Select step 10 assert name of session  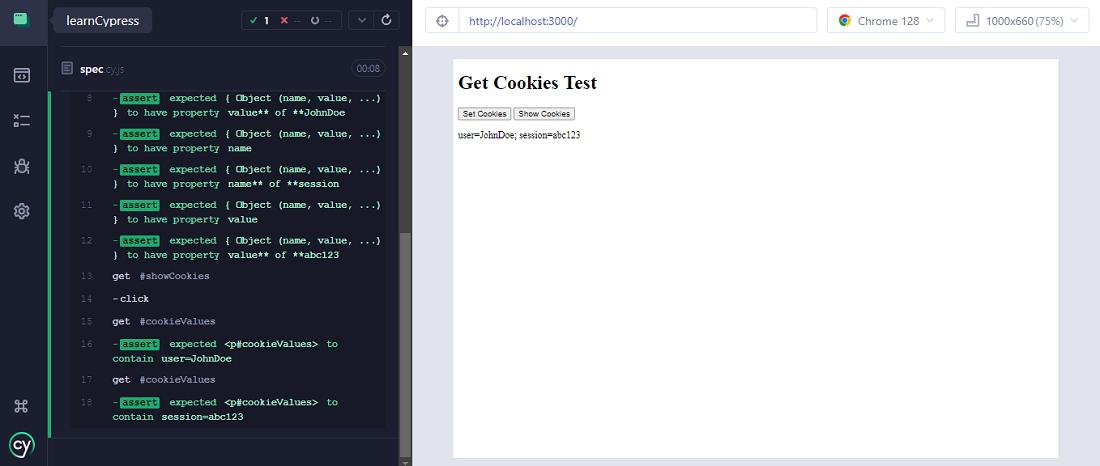(228, 177)
